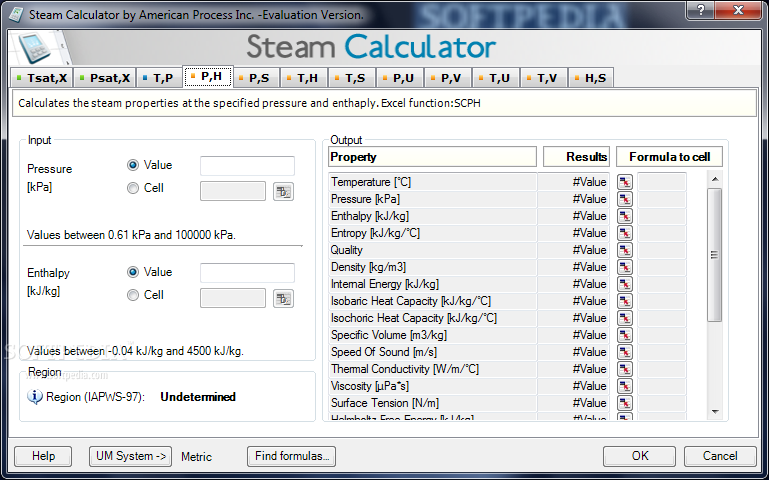Open Find formulas dialog
769x480 pixels.
(x=291, y=456)
